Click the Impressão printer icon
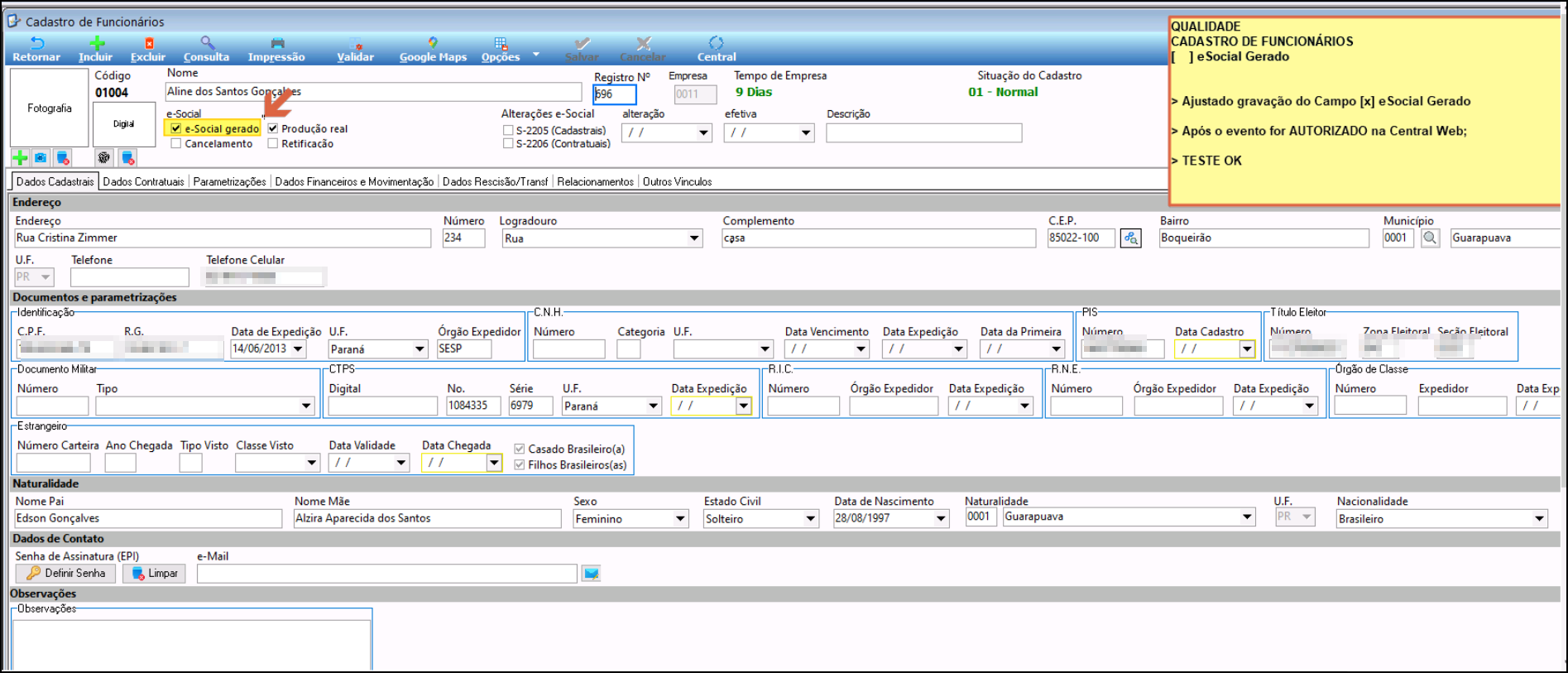 (x=277, y=43)
